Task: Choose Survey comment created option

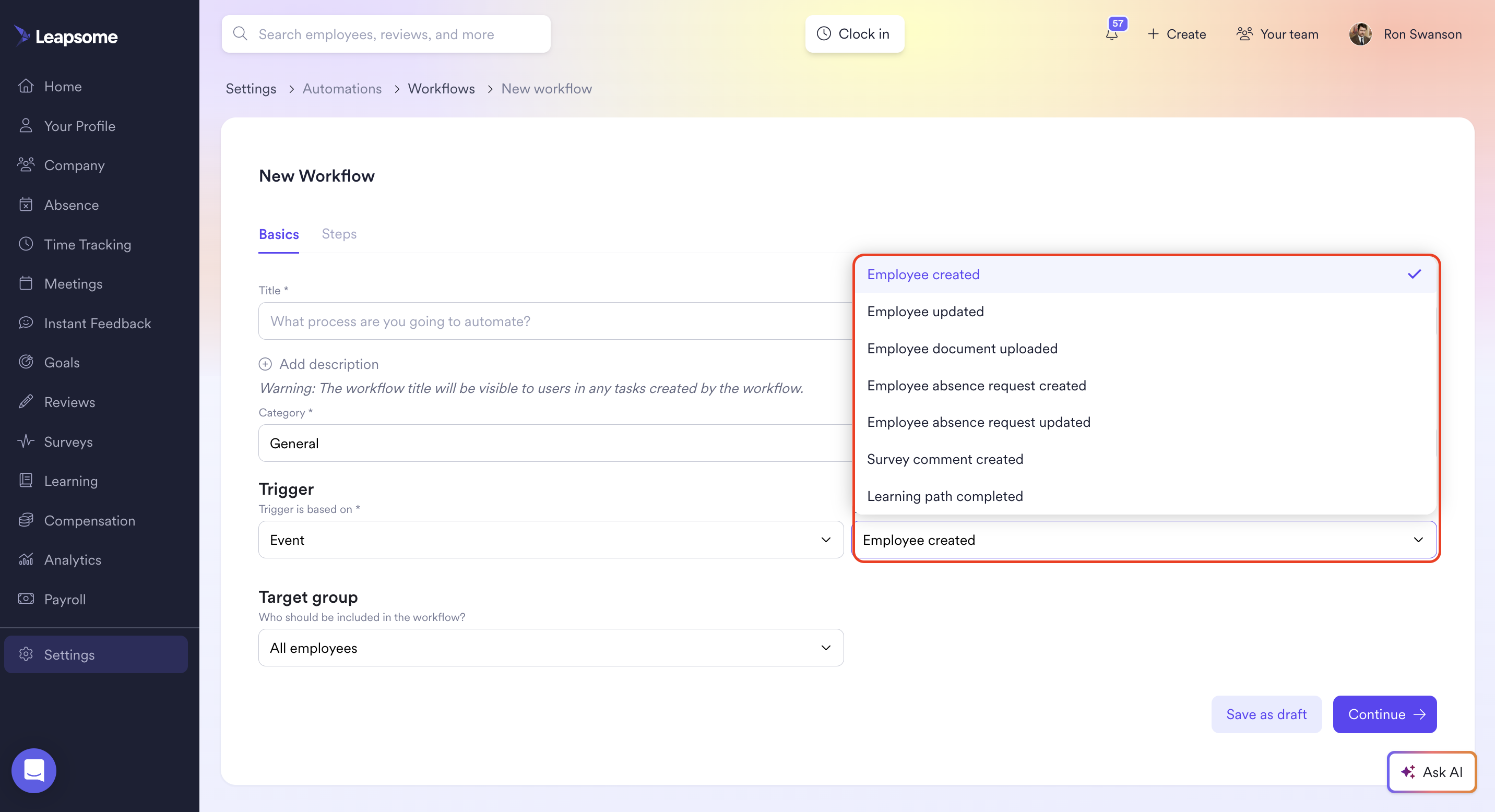Action: point(1146,459)
